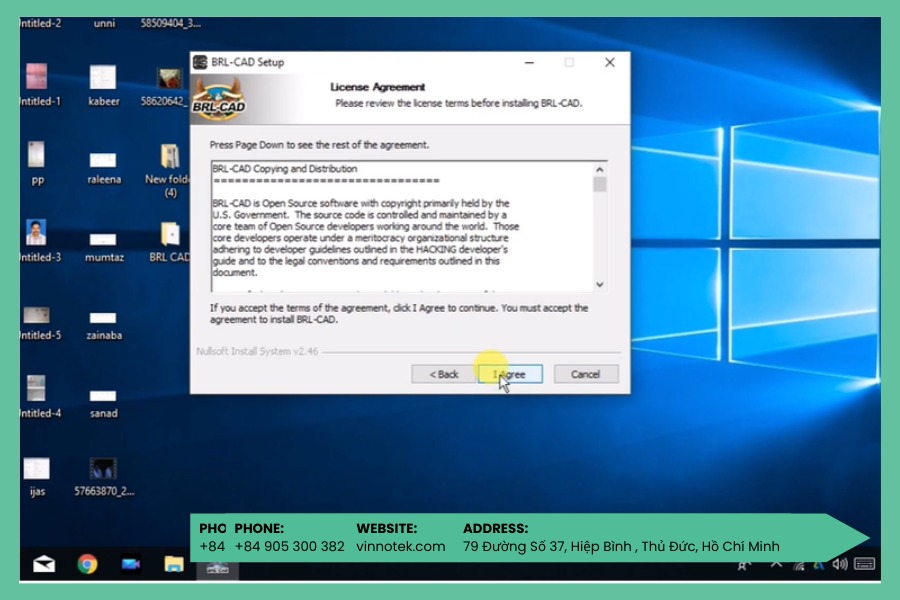900x600 pixels.
Task: Minimize the BRL-CAD Setup window
Action: [529, 63]
